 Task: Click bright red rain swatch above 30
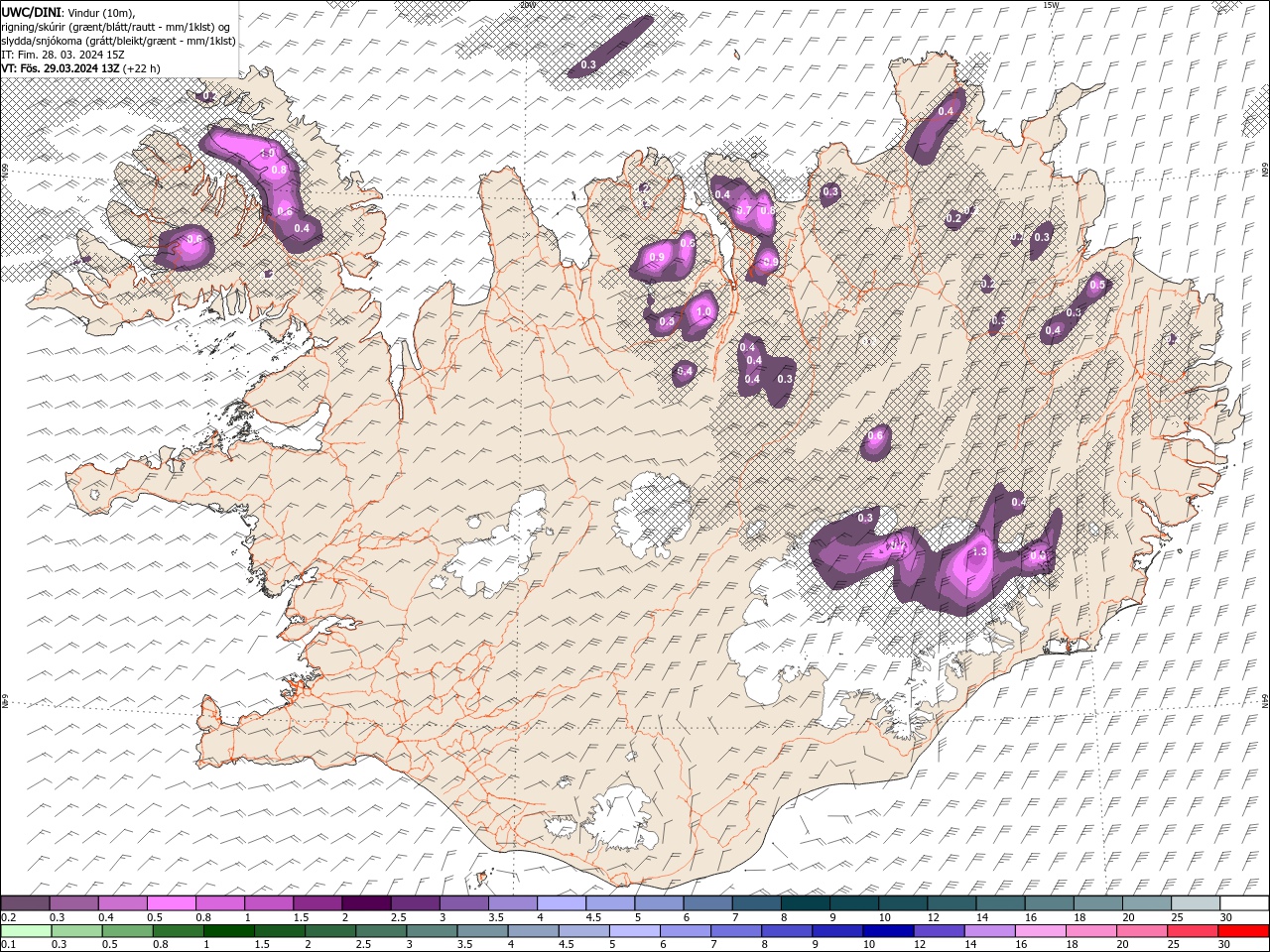[1242, 931]
